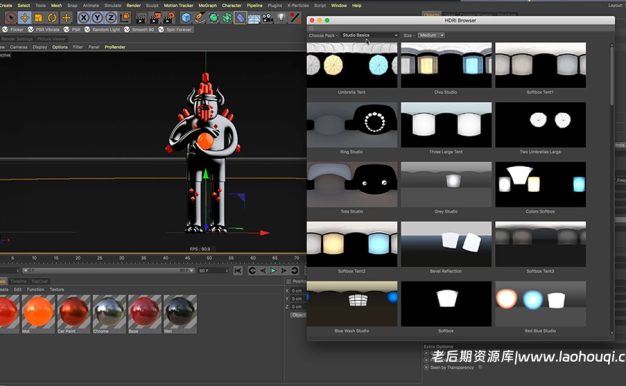Select the orange Mat material swatch

38,314
